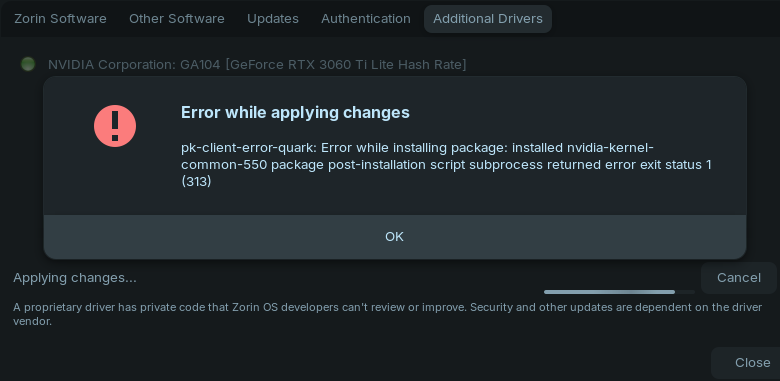This screenshot has height=381, width=780.
Task: Click the Close button at the bottom
Action: [753, 363]
